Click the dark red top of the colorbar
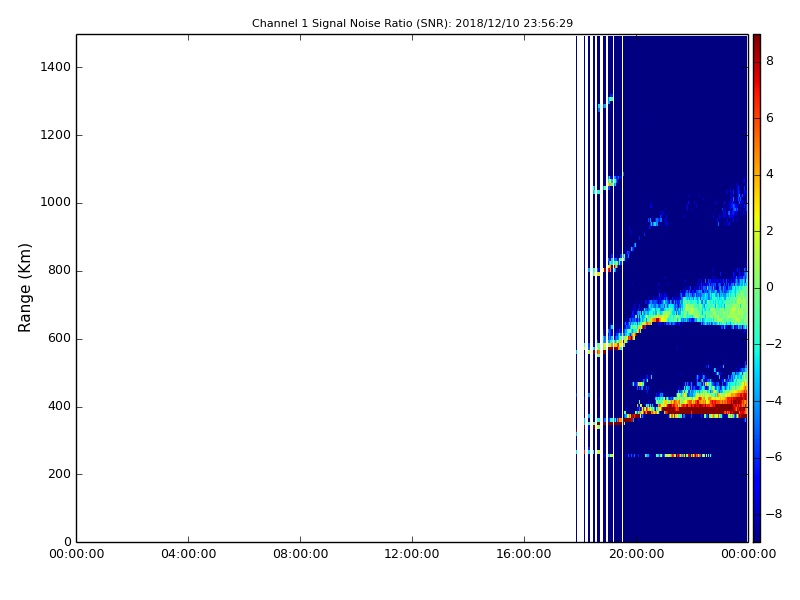 (757, 42)
